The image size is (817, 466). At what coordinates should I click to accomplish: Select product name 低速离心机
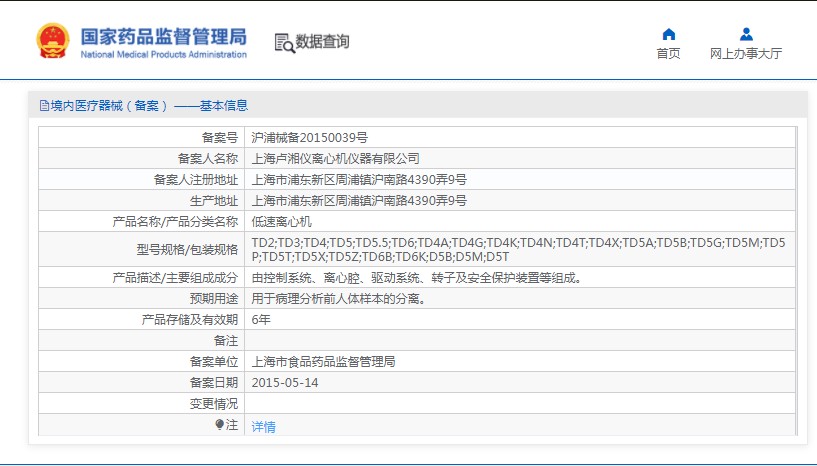pos(281,222)
